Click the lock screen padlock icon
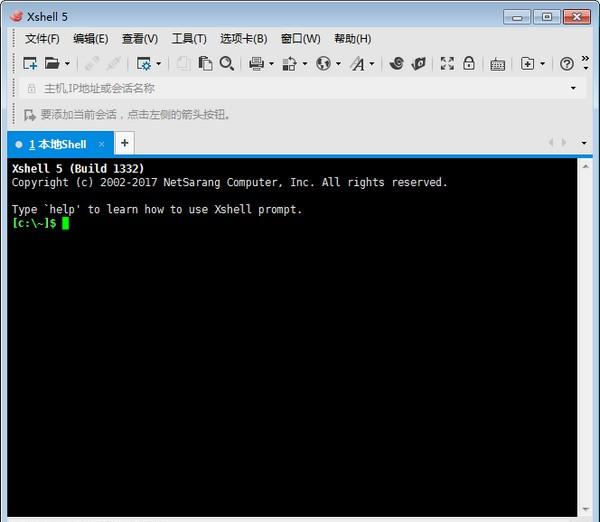Viewport: 600px width, 522px height. [469, 63]
